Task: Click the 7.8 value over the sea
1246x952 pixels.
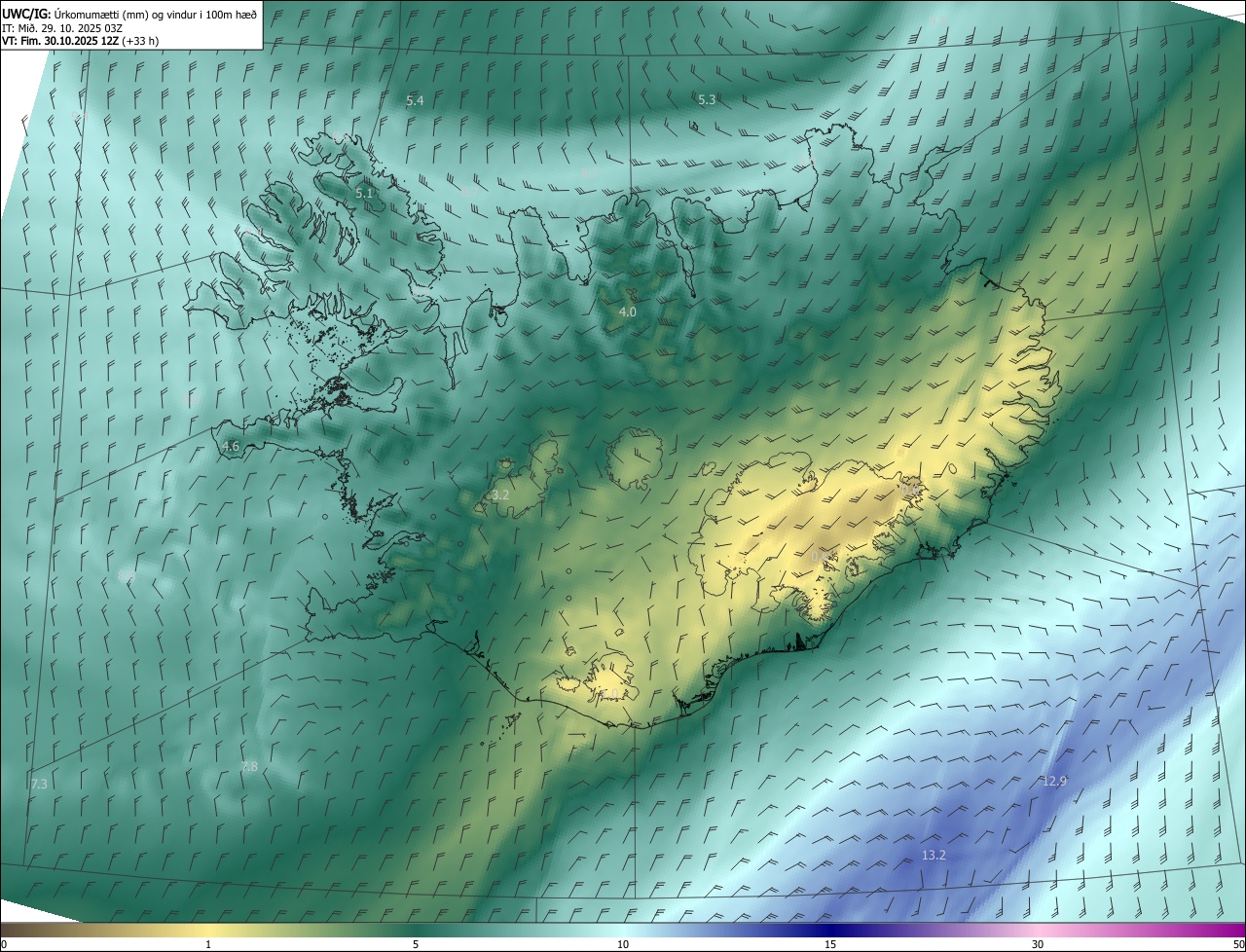Action: point(249,767)
